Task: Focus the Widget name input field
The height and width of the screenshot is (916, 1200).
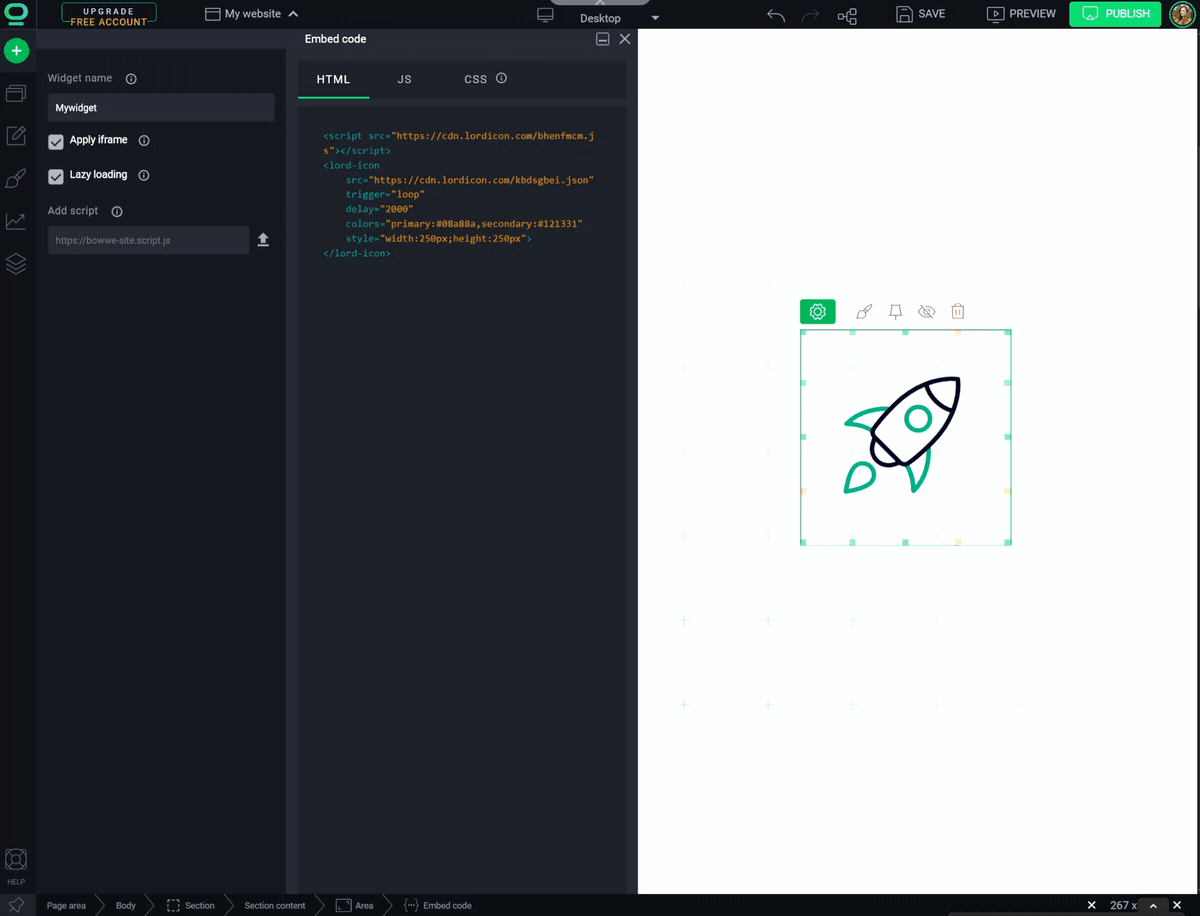Action: pyautogui.click(x=161, y=108)
